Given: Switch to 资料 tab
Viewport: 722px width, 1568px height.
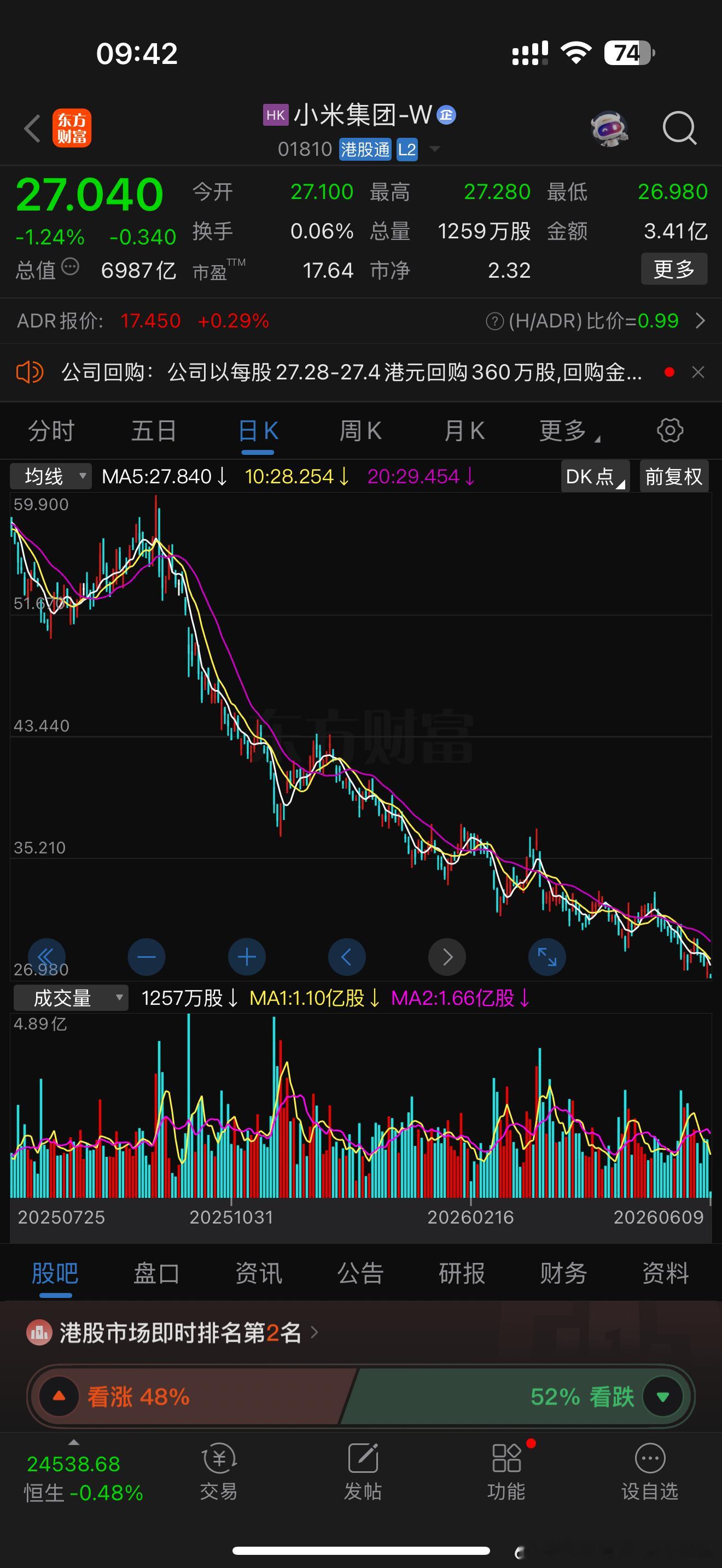Looking at the screenshot, I should pyautogui.click(x=666, y=1273).
